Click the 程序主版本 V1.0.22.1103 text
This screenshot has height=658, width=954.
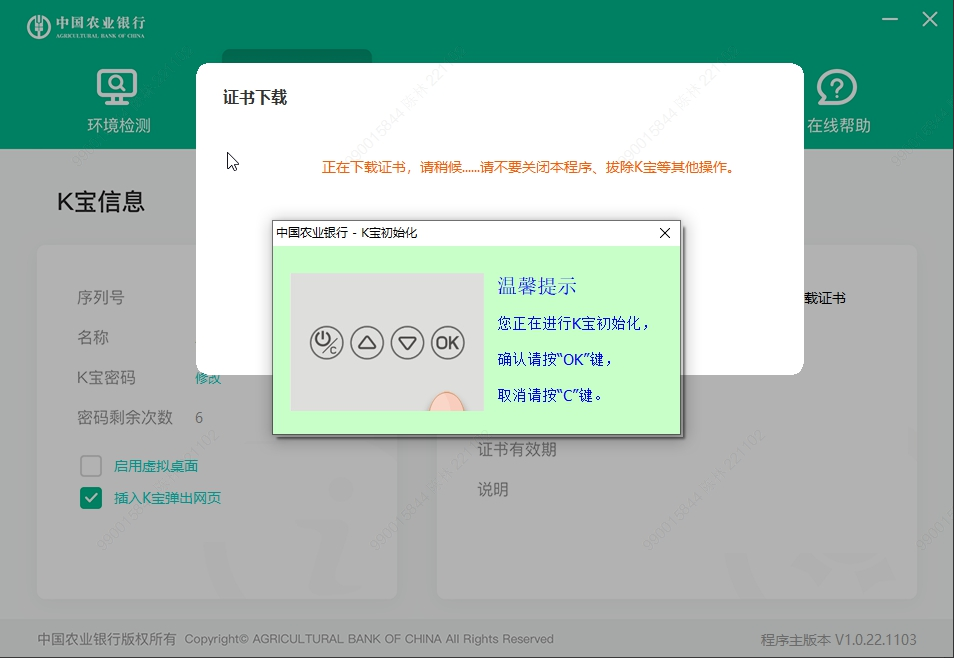pos(838,640)
